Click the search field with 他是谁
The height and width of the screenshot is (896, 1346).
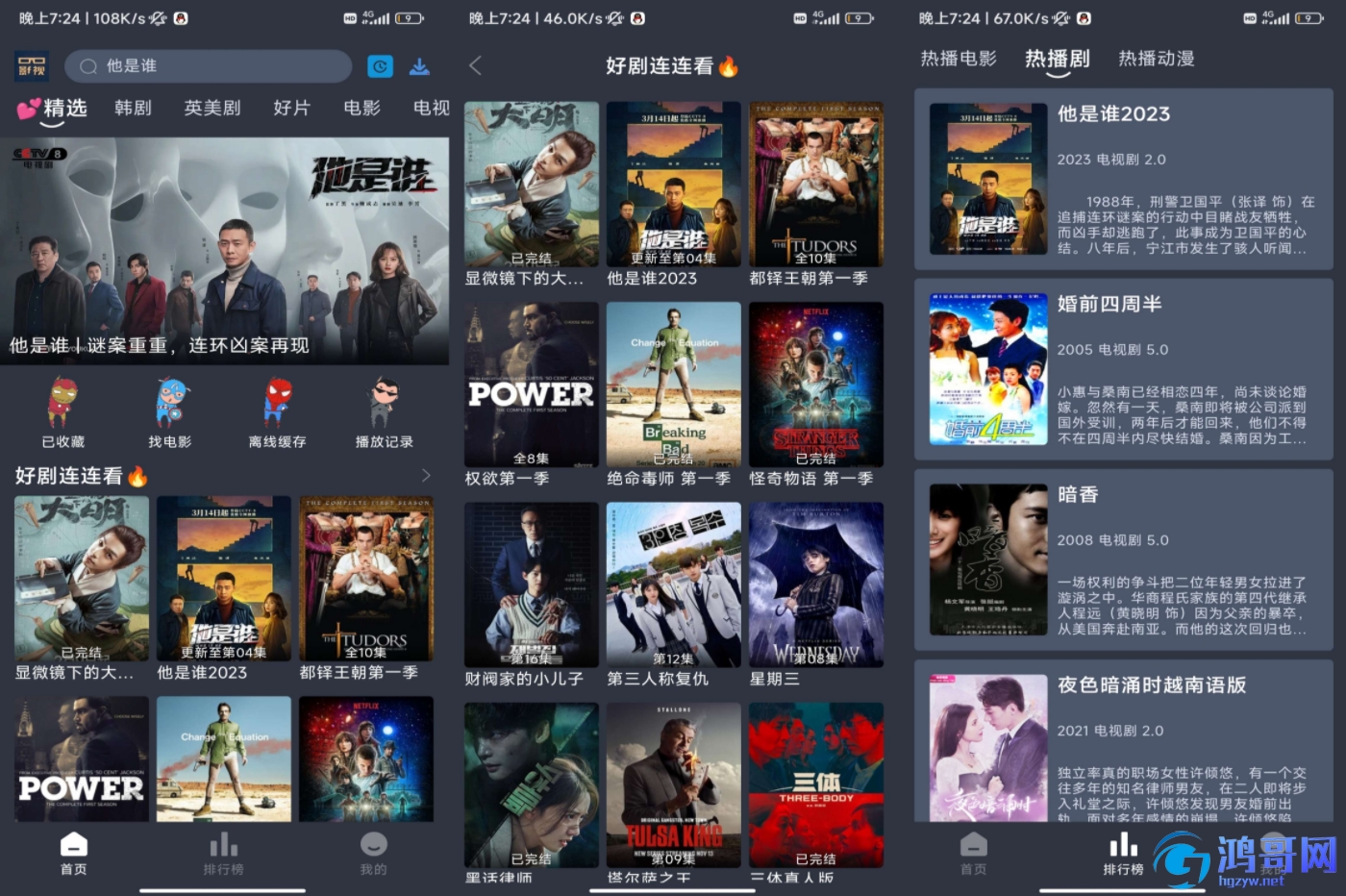point(208,66)
